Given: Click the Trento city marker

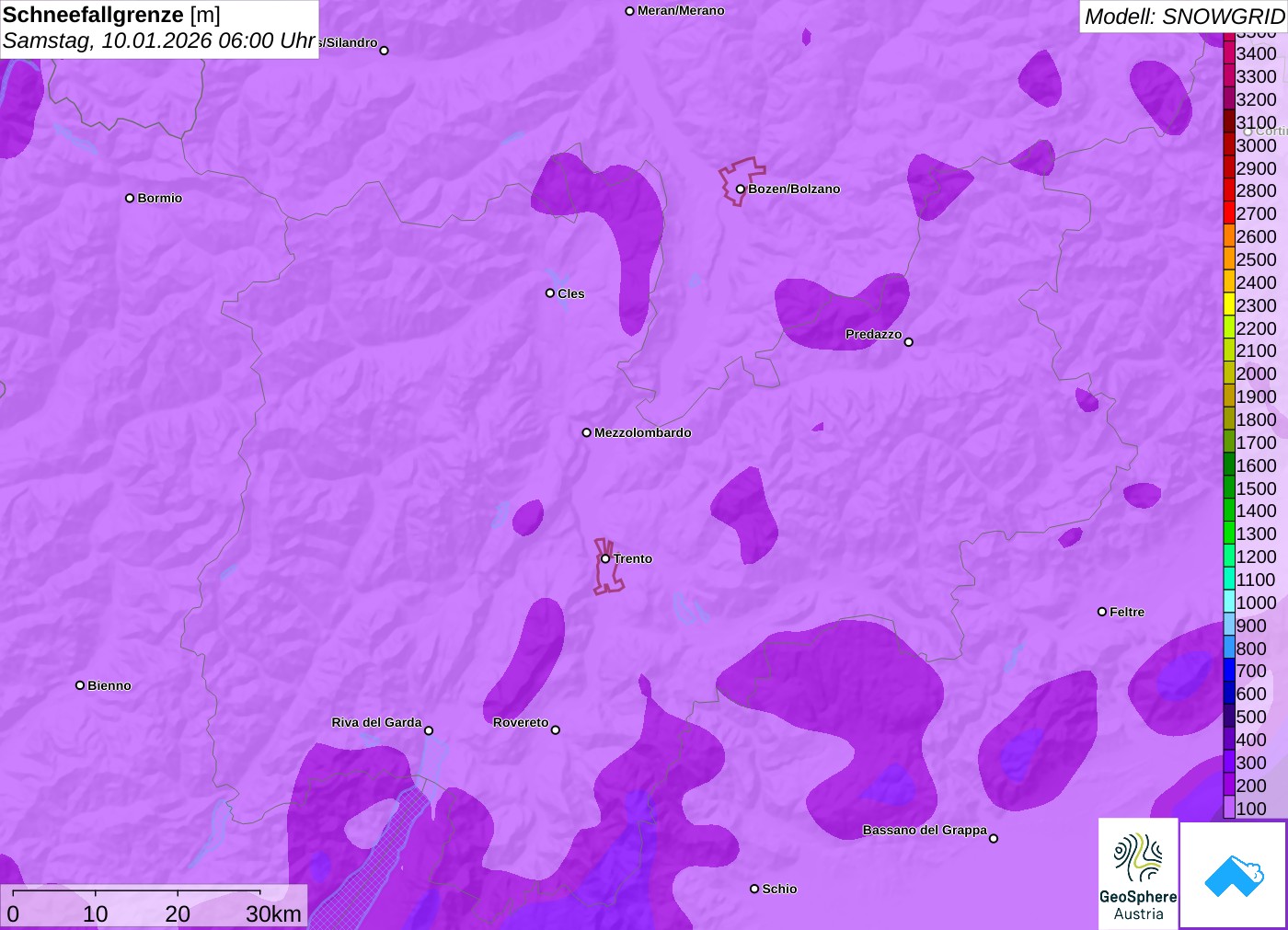Looking at the screenshot, I should 605,558.
